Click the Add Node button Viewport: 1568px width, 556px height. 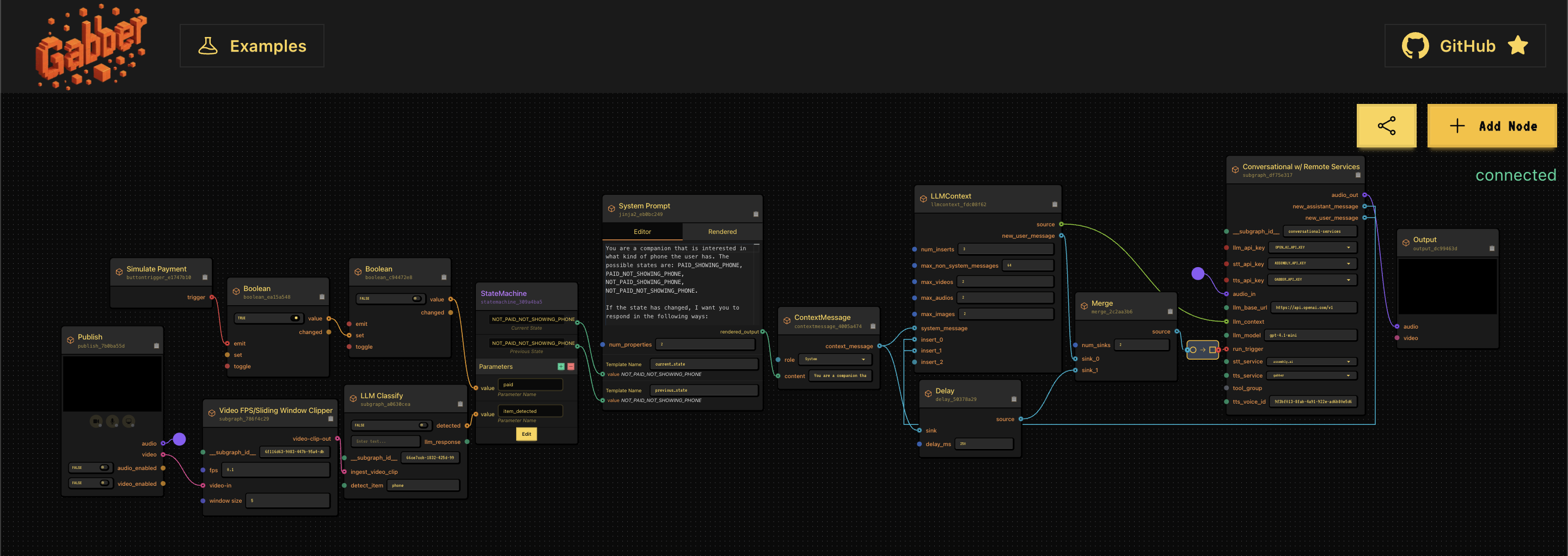point(1491,126)
